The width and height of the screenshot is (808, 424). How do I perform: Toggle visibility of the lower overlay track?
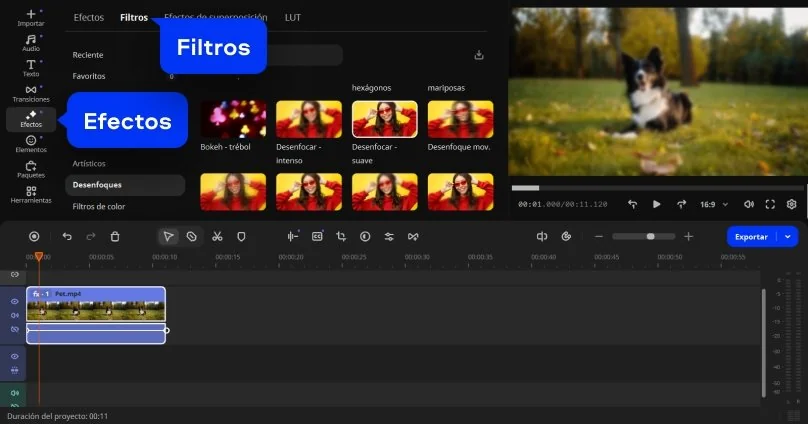15,356
